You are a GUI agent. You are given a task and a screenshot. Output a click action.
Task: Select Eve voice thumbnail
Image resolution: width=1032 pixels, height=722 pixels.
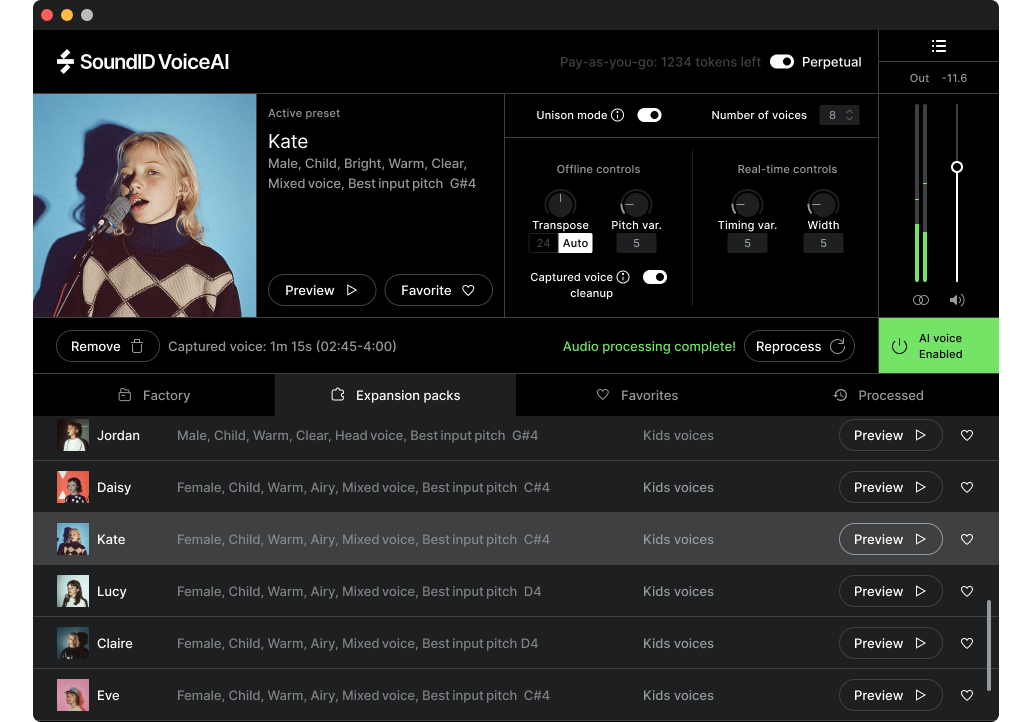coord(73,695)
